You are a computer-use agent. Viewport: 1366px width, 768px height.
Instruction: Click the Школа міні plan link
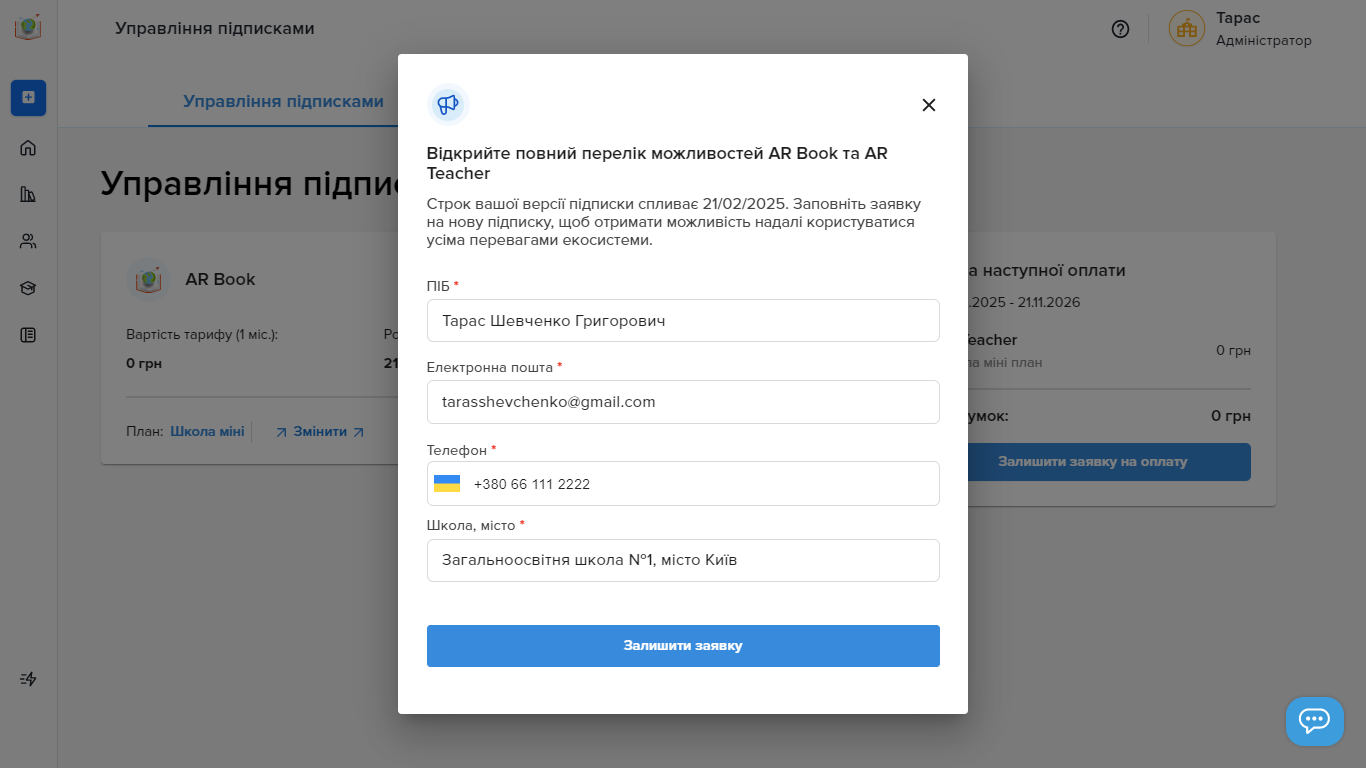(x=207, y=432)
